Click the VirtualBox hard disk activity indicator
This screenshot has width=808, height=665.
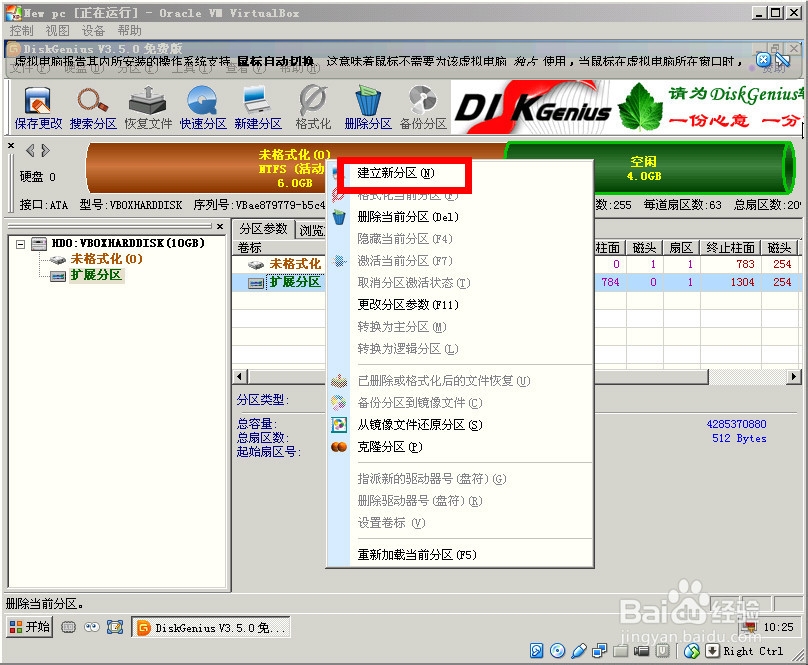pos(536,651)
